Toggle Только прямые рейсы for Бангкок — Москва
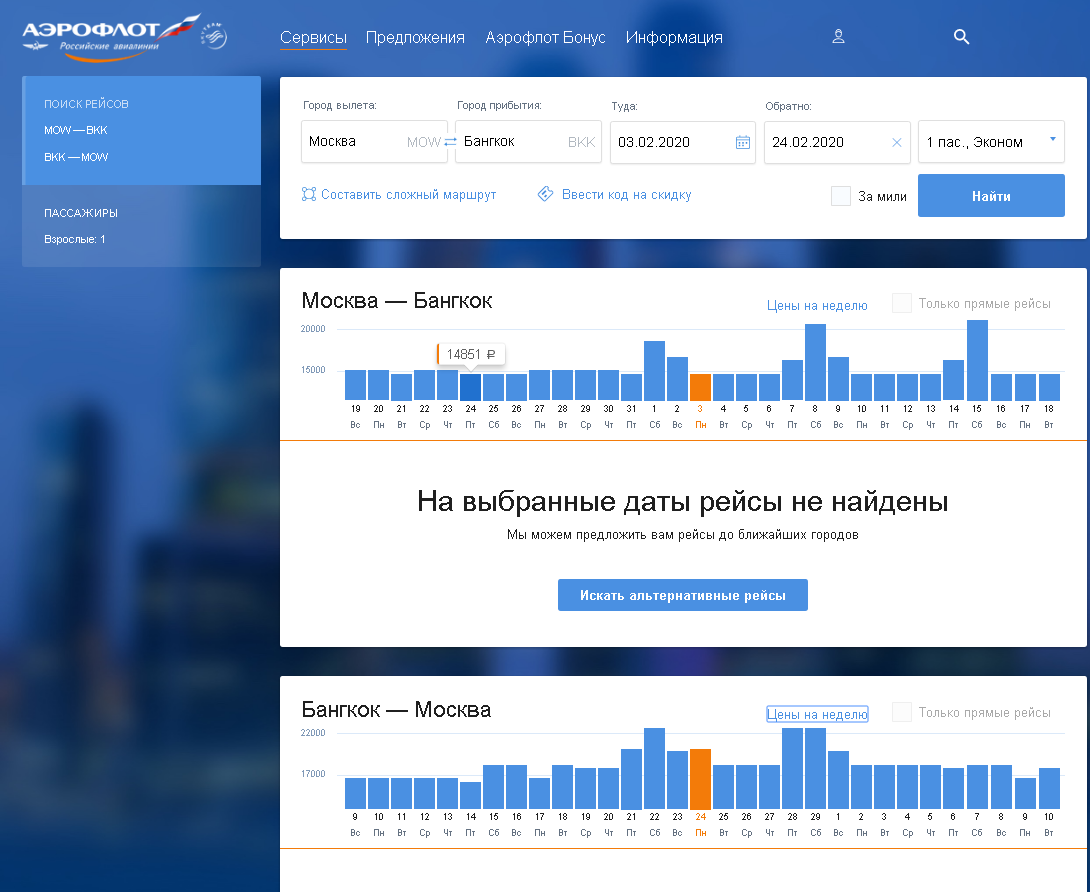1090x892 pixels. coord(902,712)
